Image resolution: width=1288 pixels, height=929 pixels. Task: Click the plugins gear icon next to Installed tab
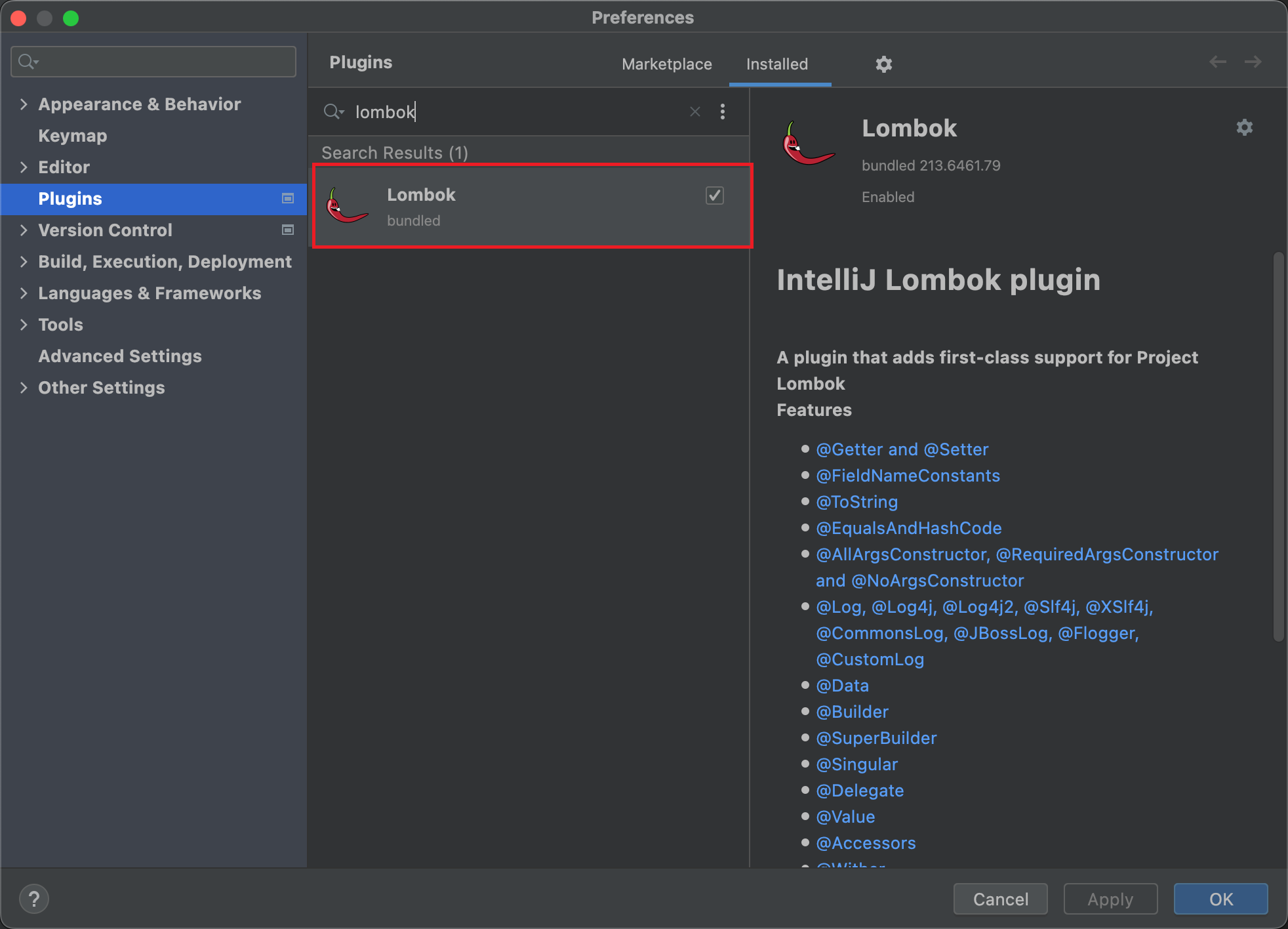(x=883, y=64)
